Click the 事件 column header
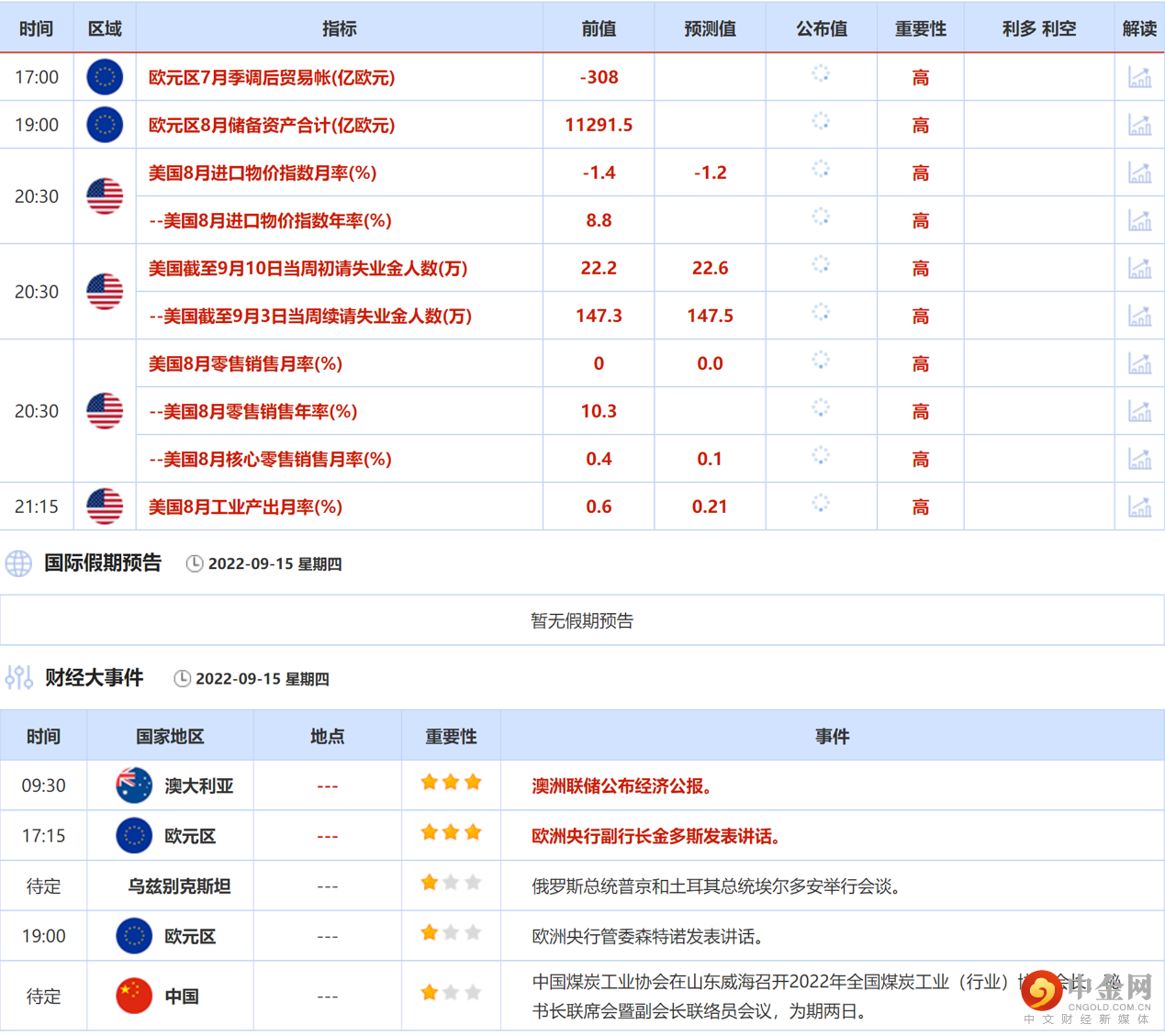The width and height of the screenshot is (1165, 1036). (x=832, y=735)
